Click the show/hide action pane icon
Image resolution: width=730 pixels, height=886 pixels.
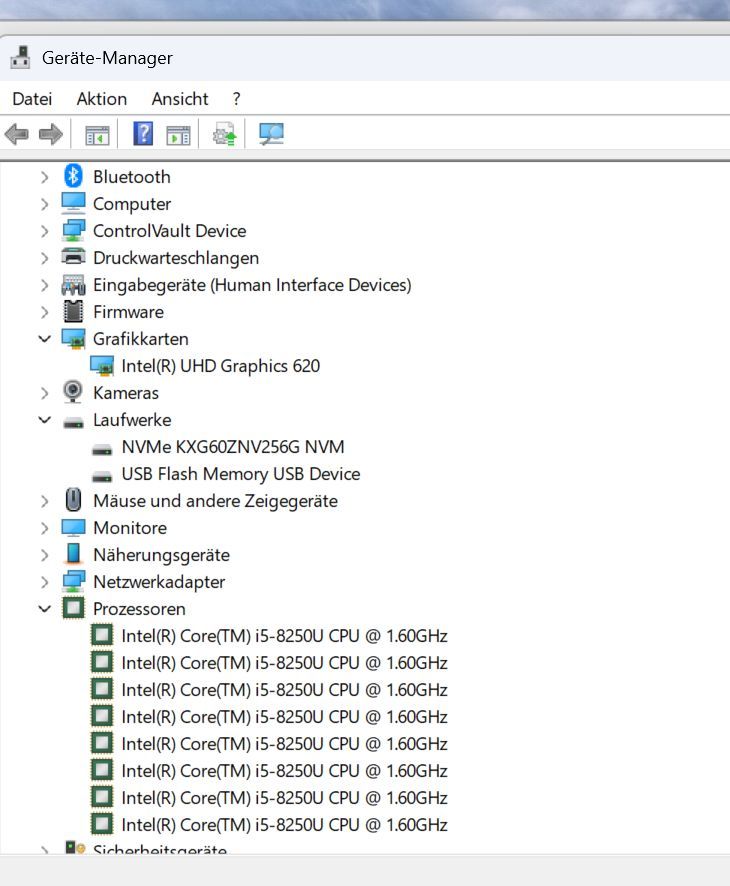point(178,134)
